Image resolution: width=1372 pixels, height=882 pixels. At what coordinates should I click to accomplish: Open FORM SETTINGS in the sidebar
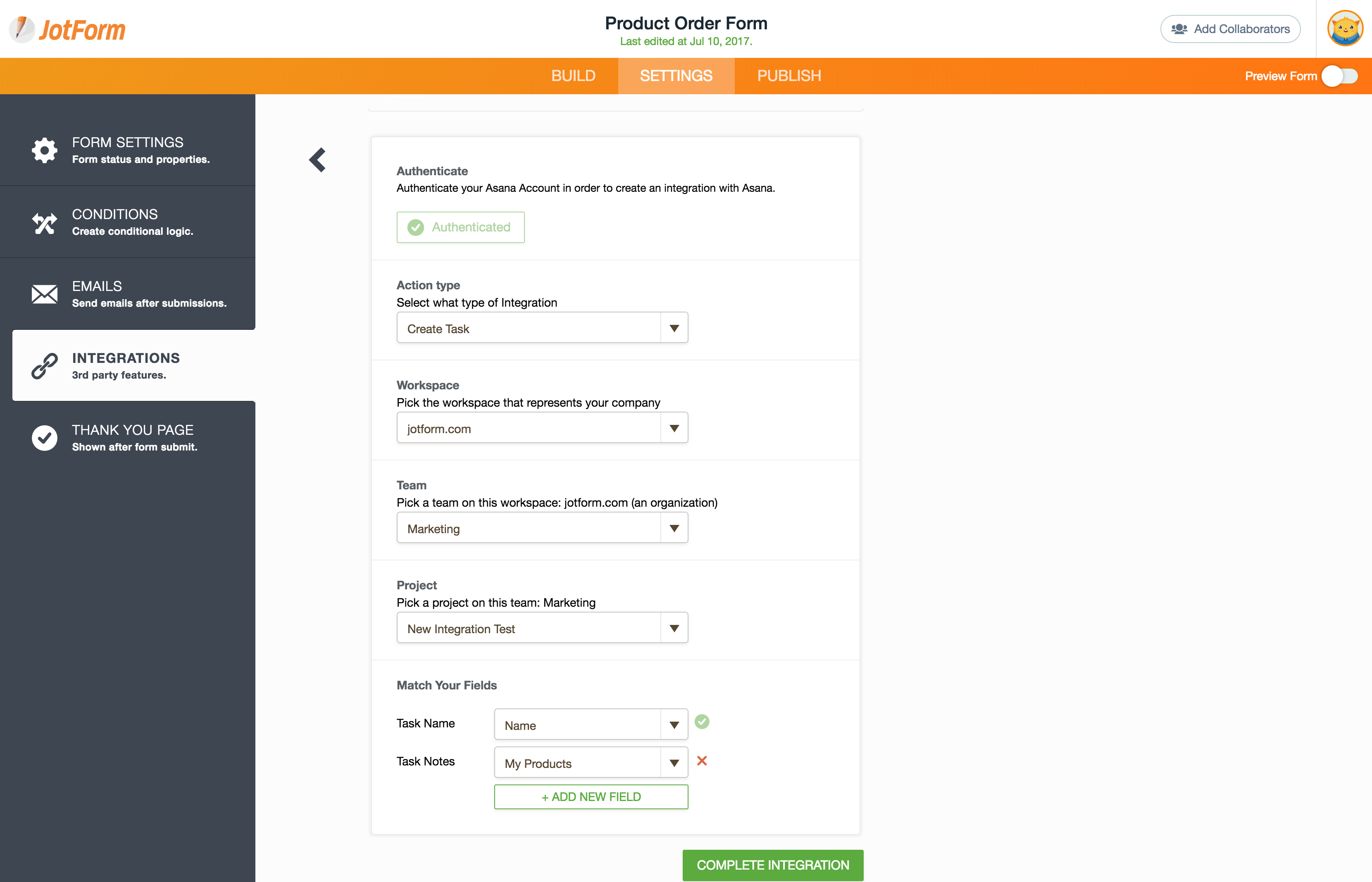point(128,150)
